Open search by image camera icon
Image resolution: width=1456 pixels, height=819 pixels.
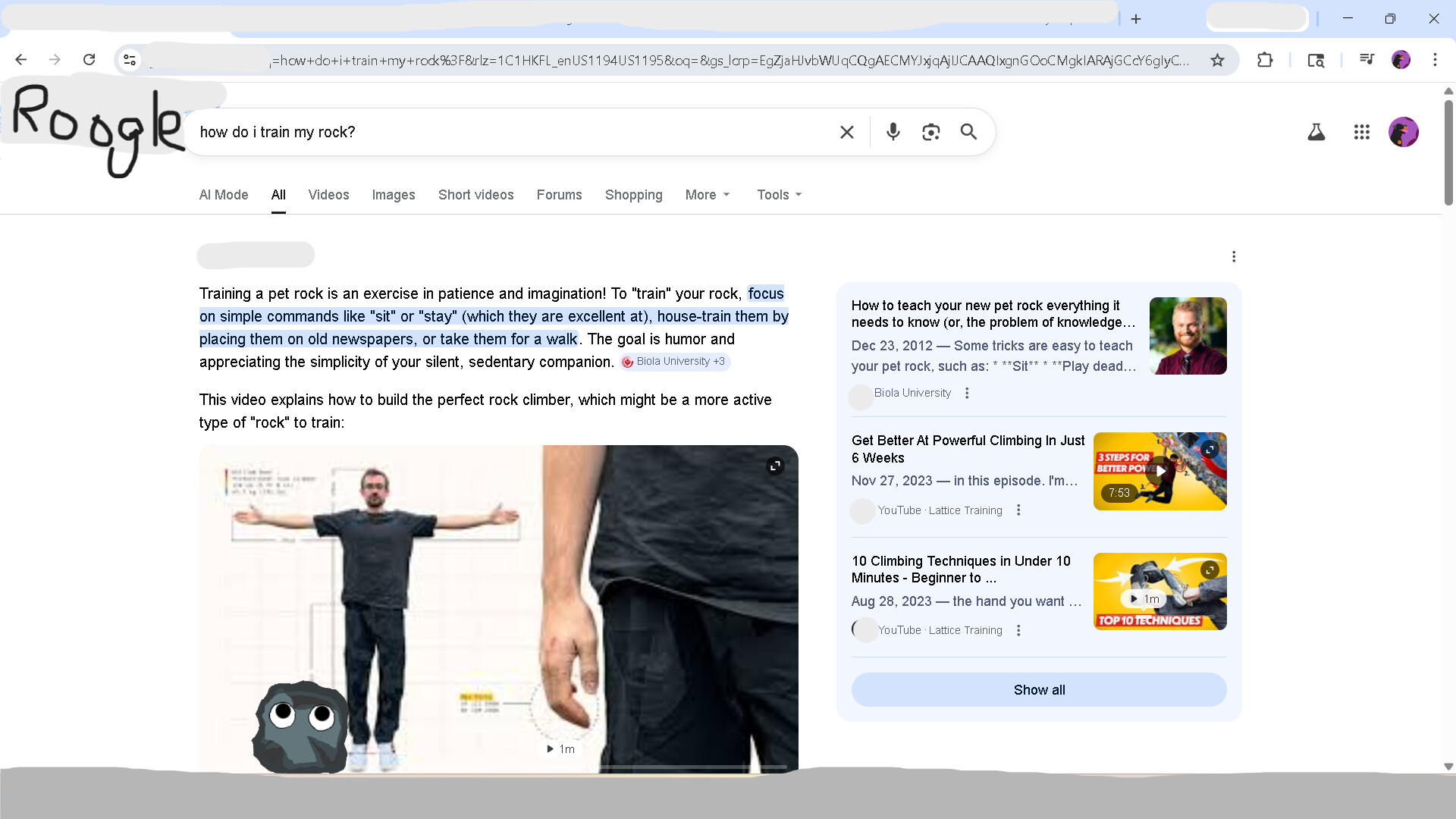click(x=930, y=132)
